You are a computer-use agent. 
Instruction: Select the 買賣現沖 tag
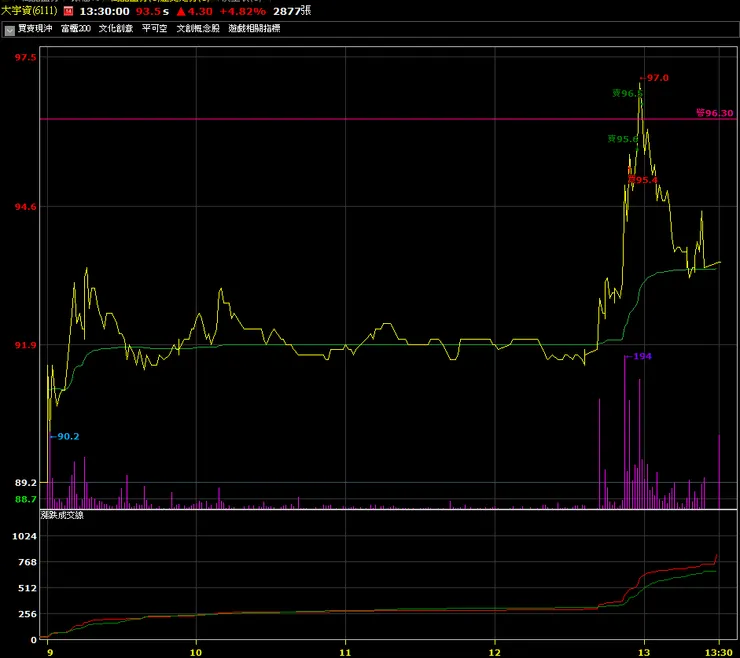[35, 28]
